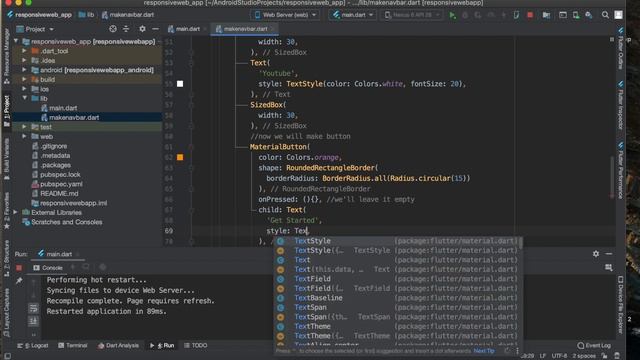This screenshot has width=640, height=360.
Task: Expand the android folder in tree
Action: point(25,70)
